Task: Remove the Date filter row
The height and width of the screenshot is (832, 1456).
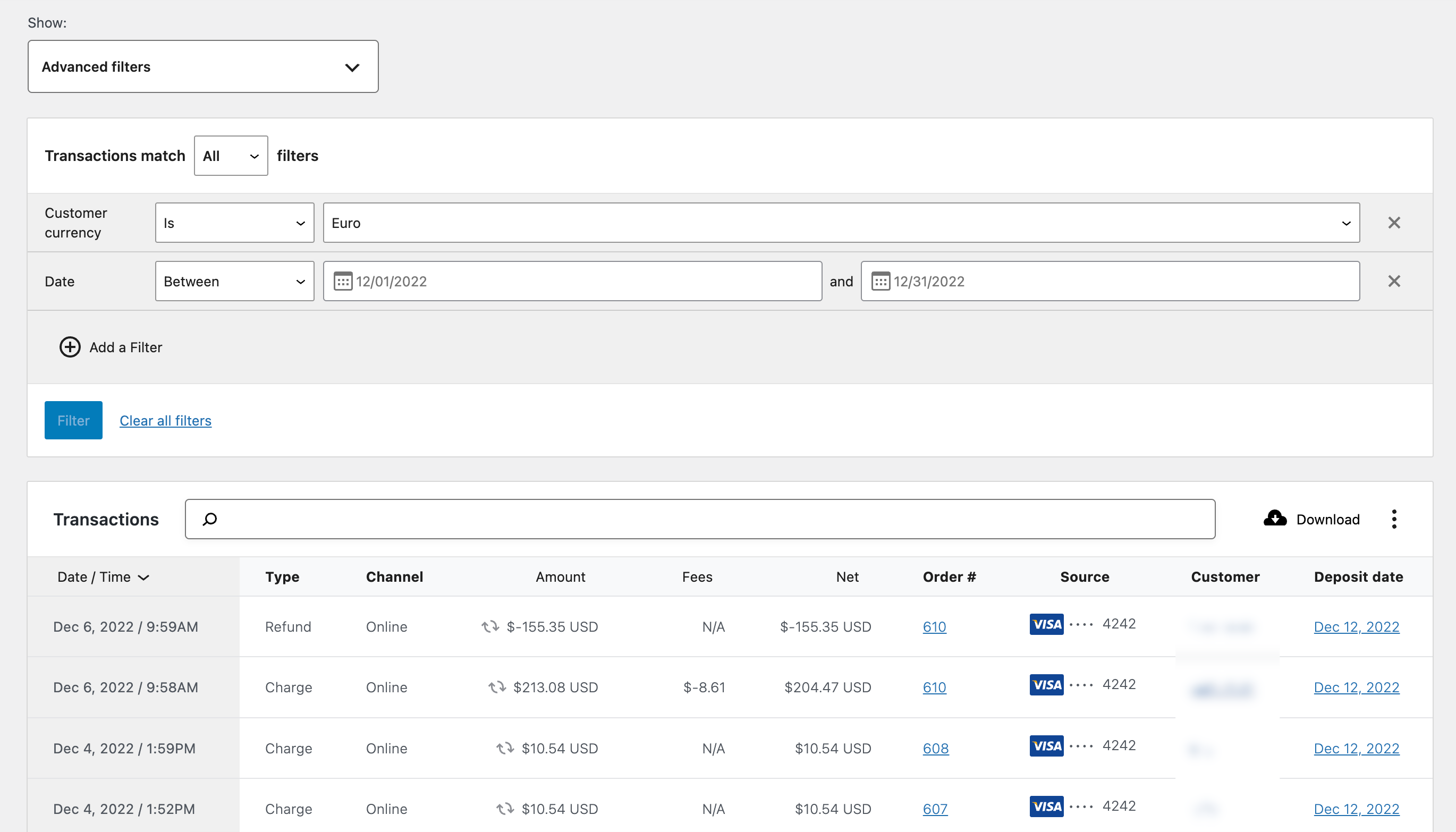Action: (1394, 281)
